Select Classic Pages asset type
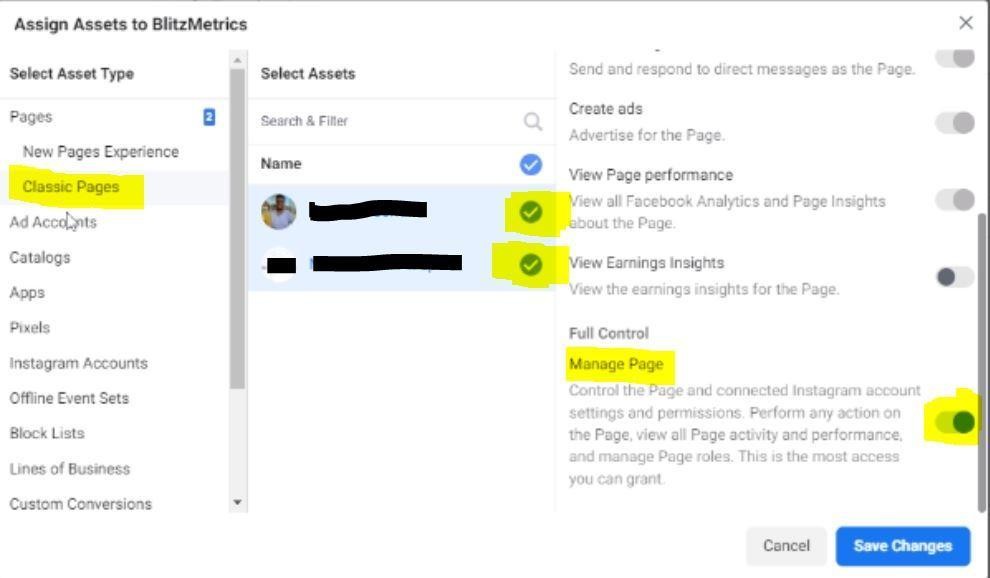990x578 pixels. 71,187
